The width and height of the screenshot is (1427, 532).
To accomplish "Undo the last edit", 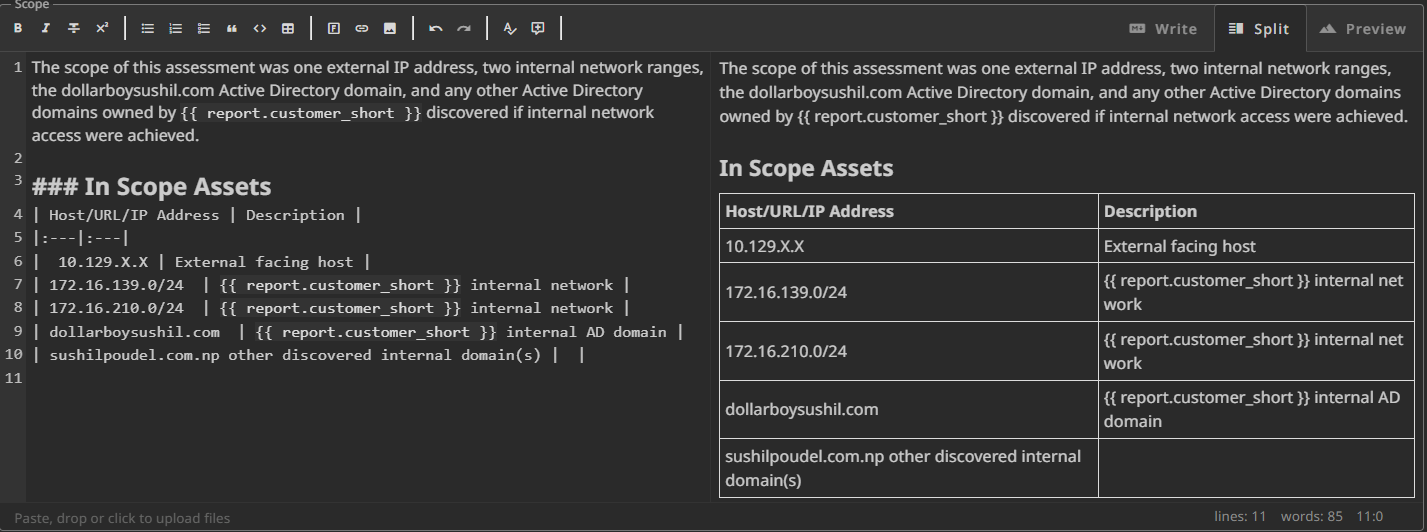I will 436,29.
